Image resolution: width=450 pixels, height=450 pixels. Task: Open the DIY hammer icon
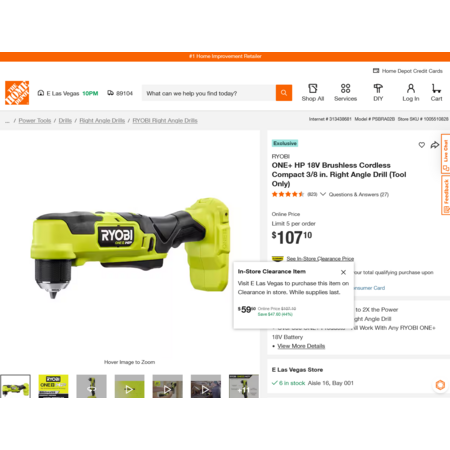[x=378, y=88]
